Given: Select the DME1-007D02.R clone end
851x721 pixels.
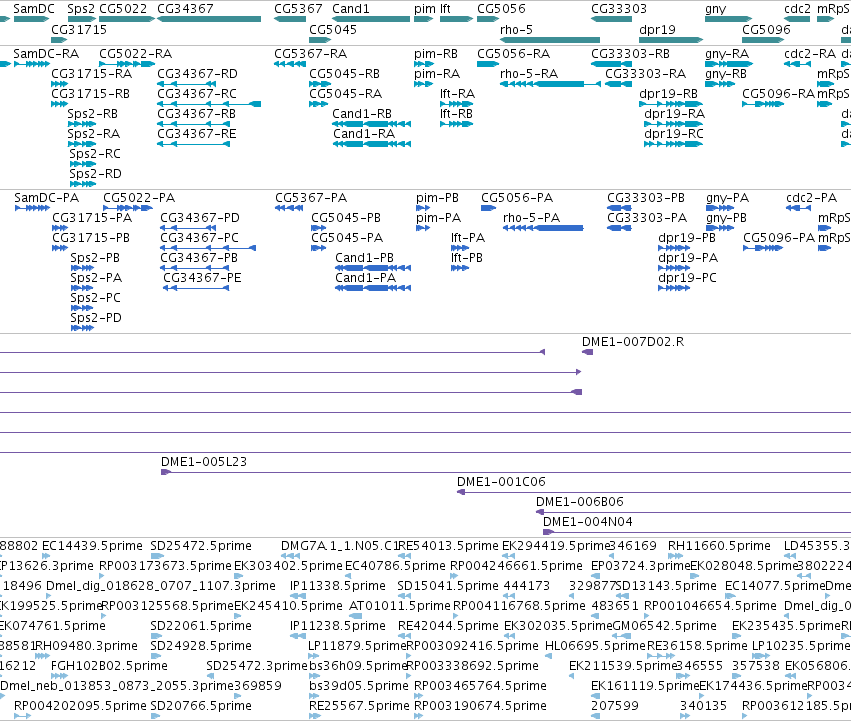Looking at the screenshot, I should pos(587,352).
